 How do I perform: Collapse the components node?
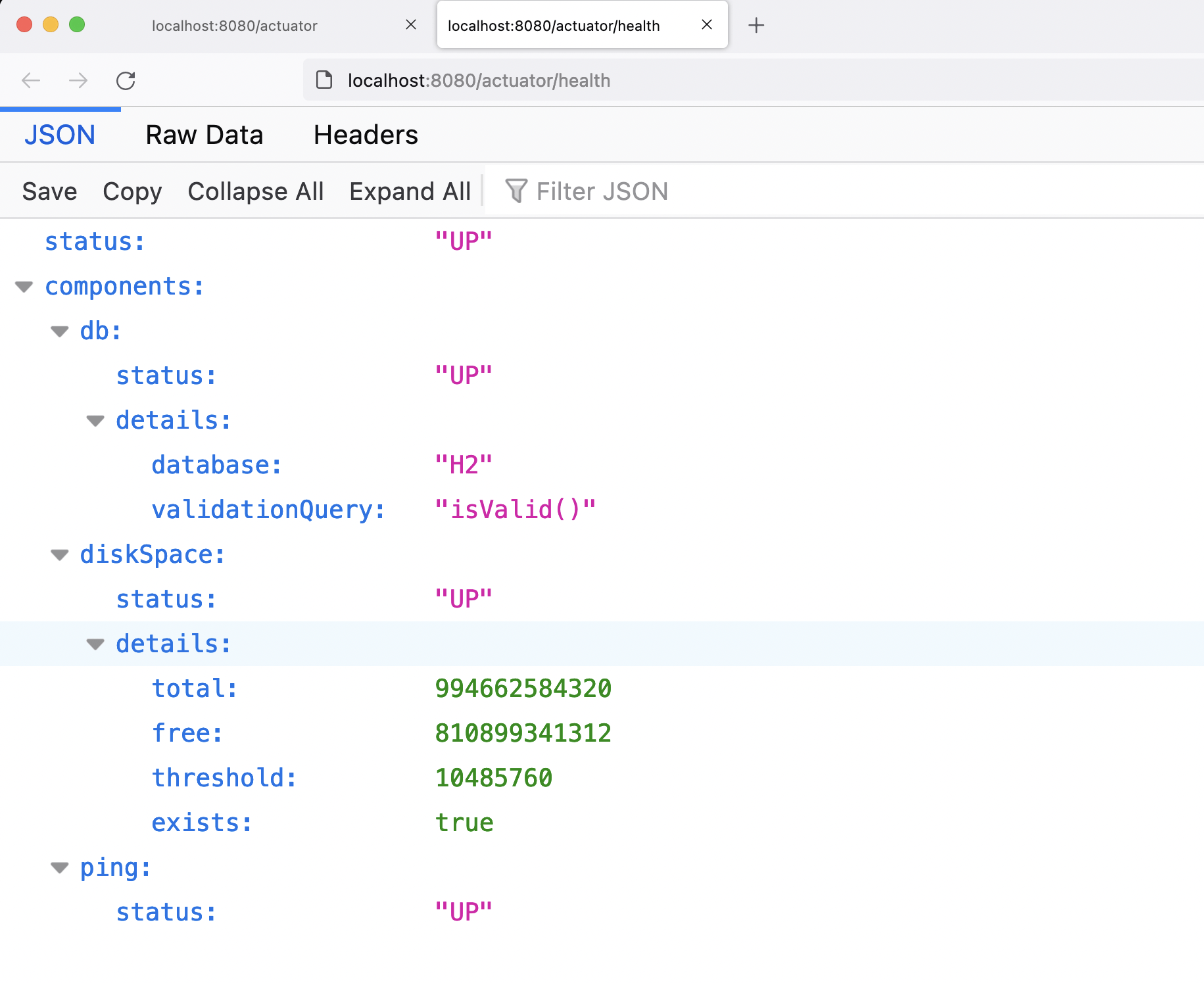[x=24, y=287]
